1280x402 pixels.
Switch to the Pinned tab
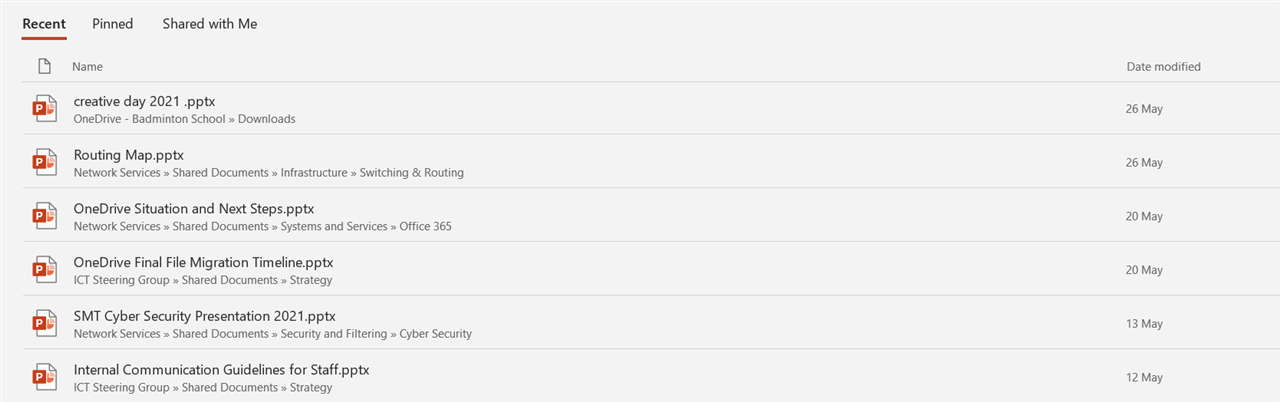point(112,23)
